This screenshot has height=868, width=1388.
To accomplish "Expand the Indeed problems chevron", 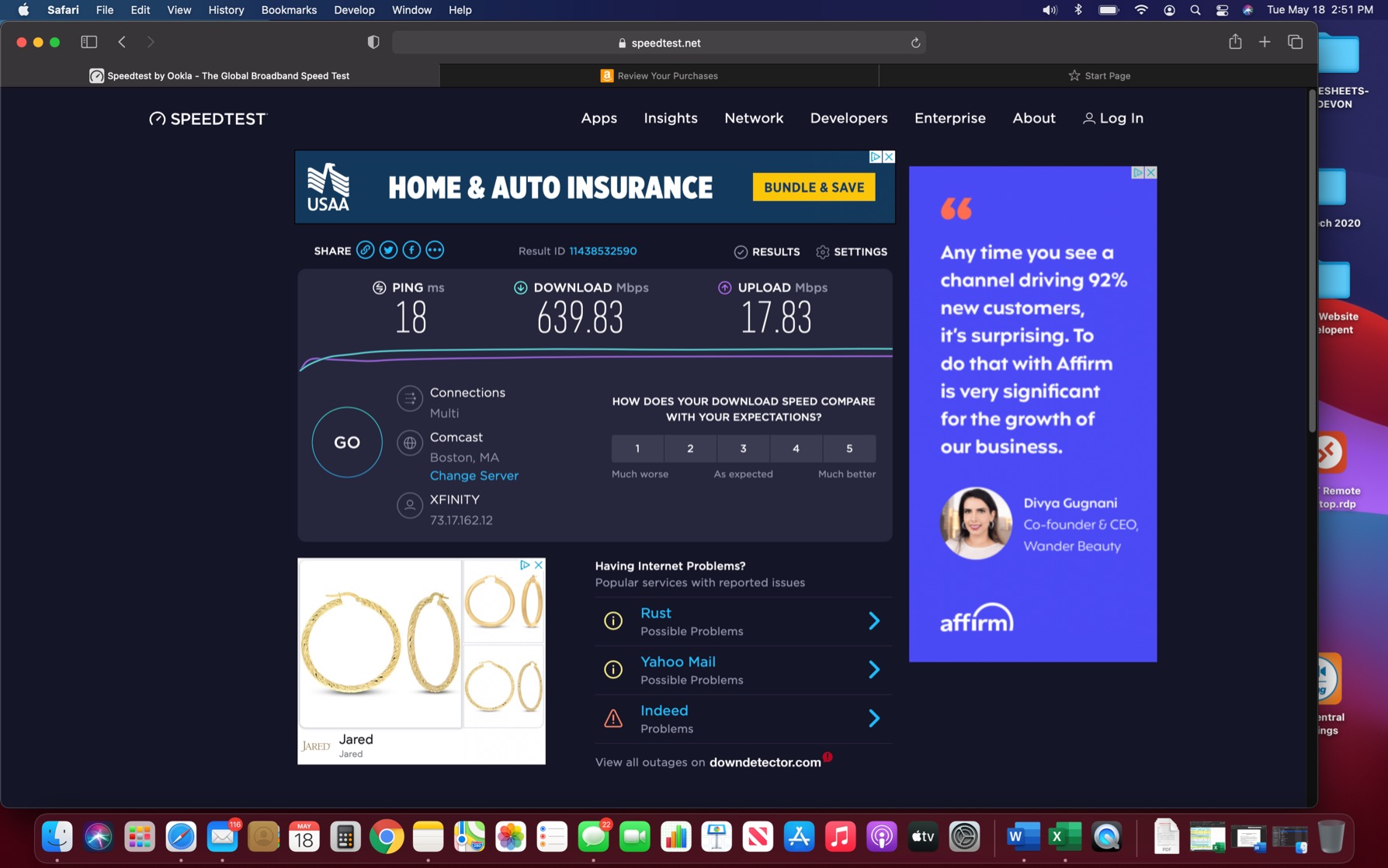I will pyautogui.click(x=874, y=718).
